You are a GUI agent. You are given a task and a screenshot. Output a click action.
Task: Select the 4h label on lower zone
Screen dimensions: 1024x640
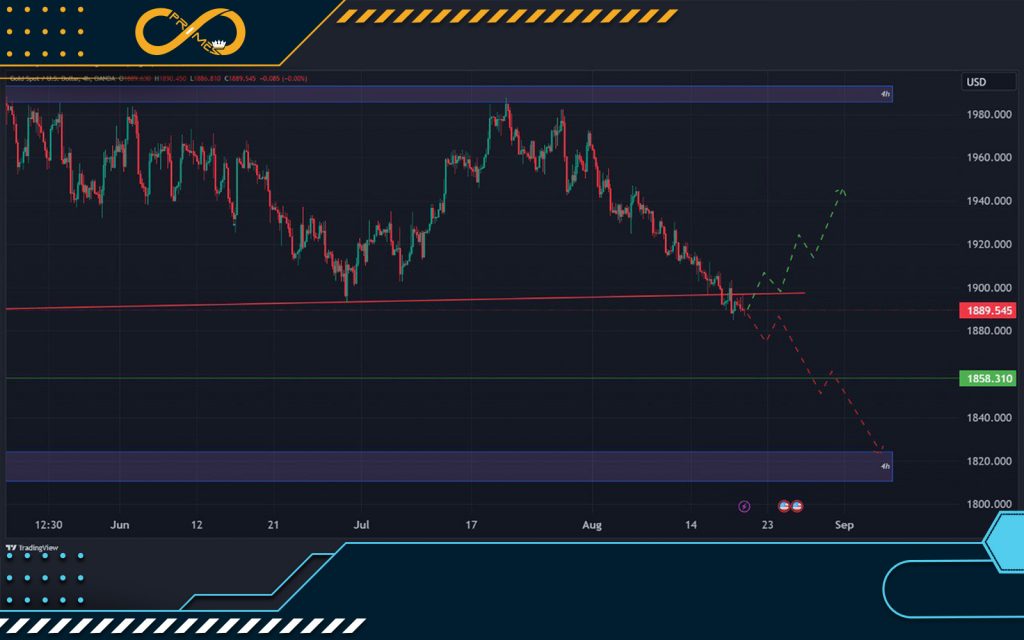click(884, 466)
